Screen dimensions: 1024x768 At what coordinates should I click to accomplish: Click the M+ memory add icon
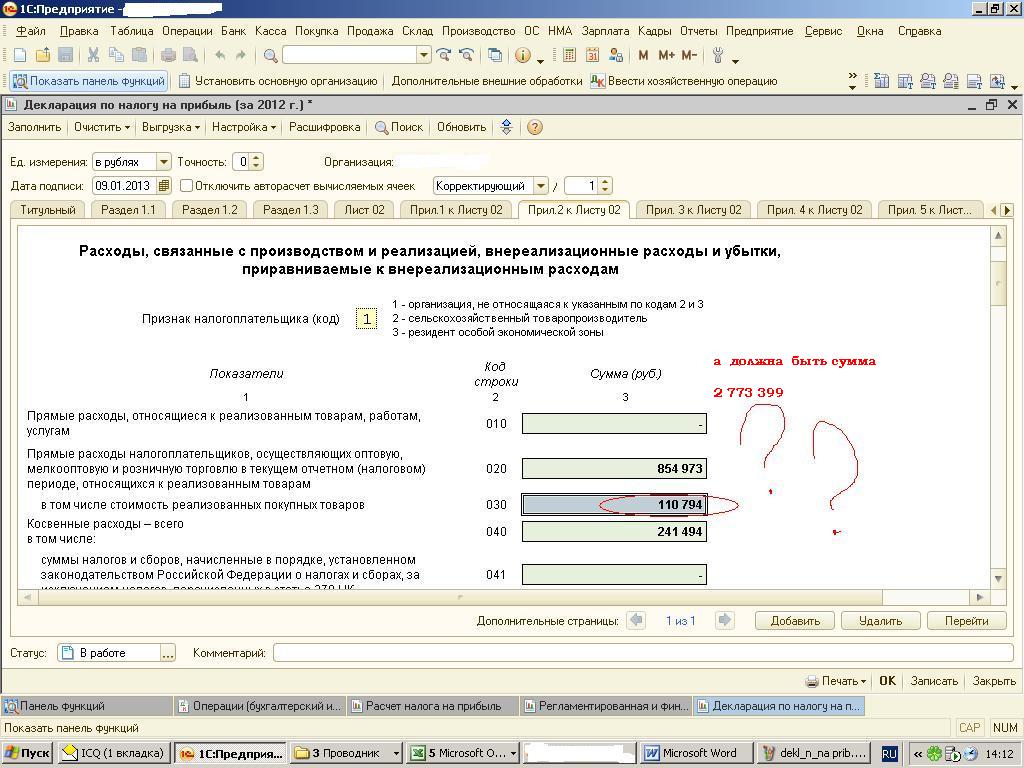pyautogui.click(x=666, y=55)
